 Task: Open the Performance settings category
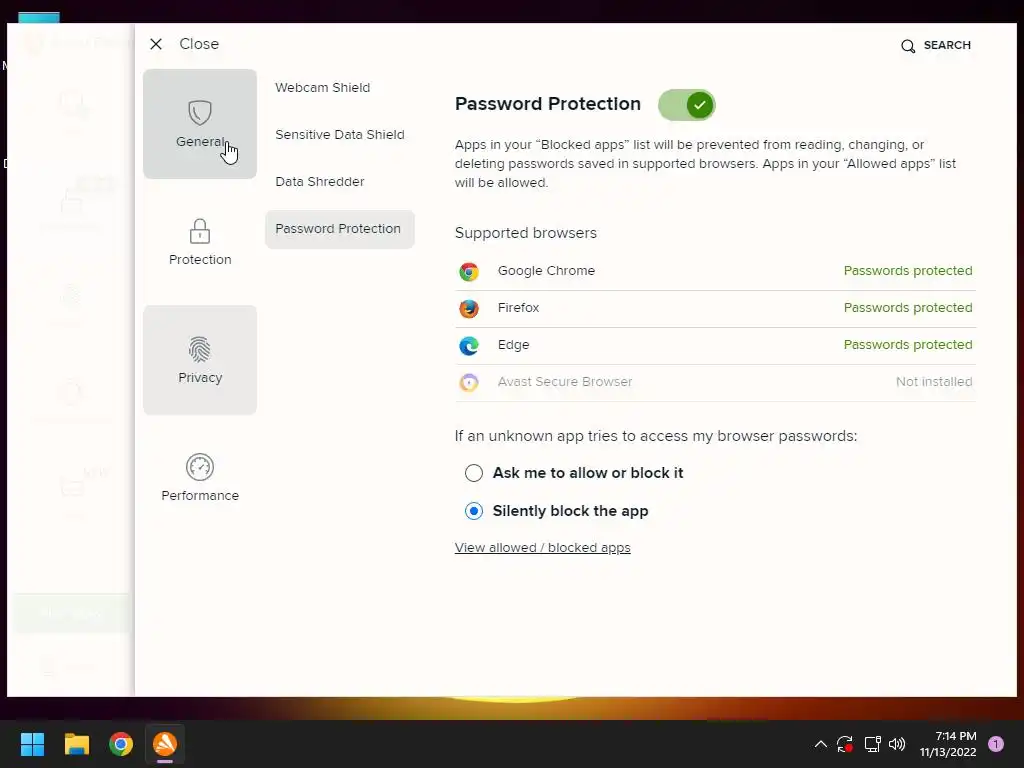[200, 477]
